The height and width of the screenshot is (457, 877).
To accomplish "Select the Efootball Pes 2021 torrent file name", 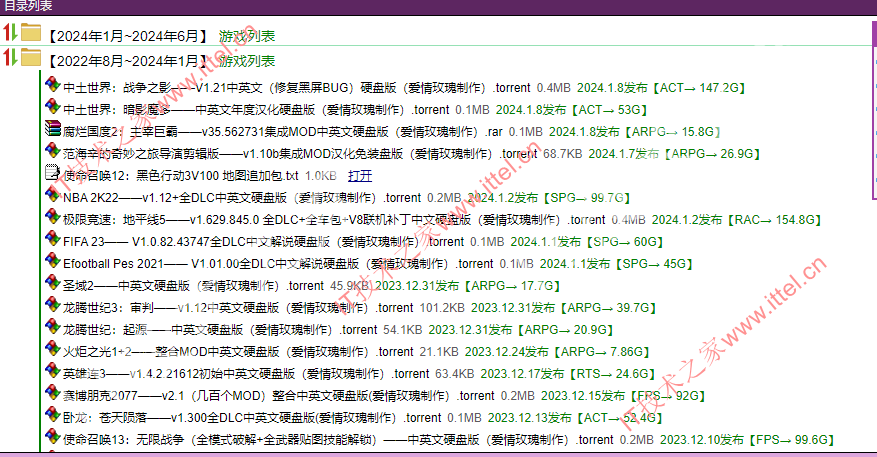I will click(x=278, y=264).
